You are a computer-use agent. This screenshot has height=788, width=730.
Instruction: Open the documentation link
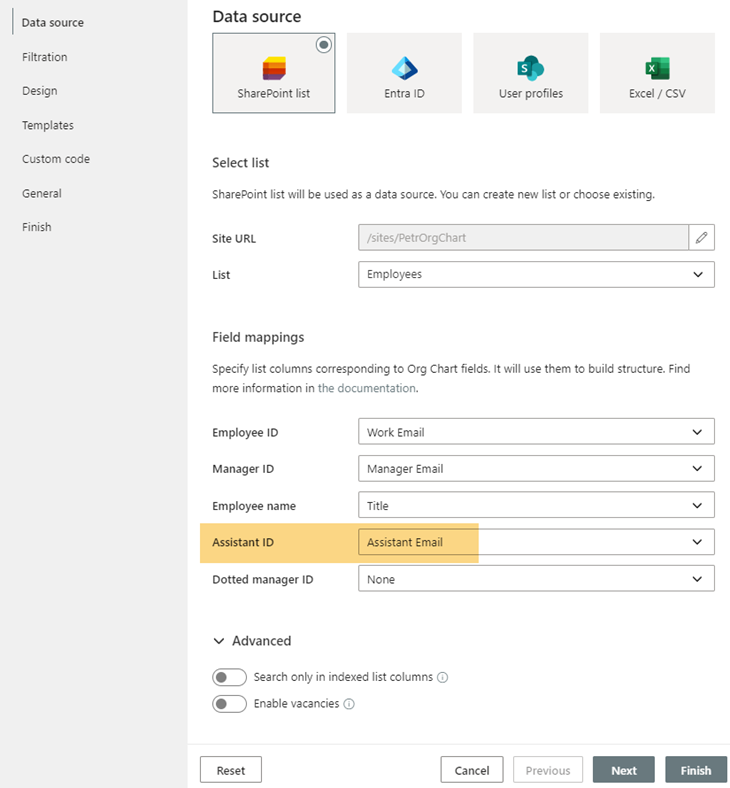367,388
